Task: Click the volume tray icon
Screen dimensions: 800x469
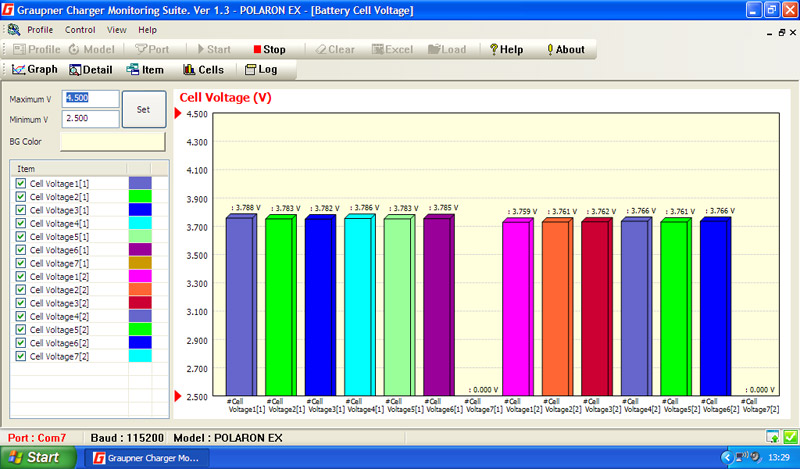Action: click(x=755, y=457)
